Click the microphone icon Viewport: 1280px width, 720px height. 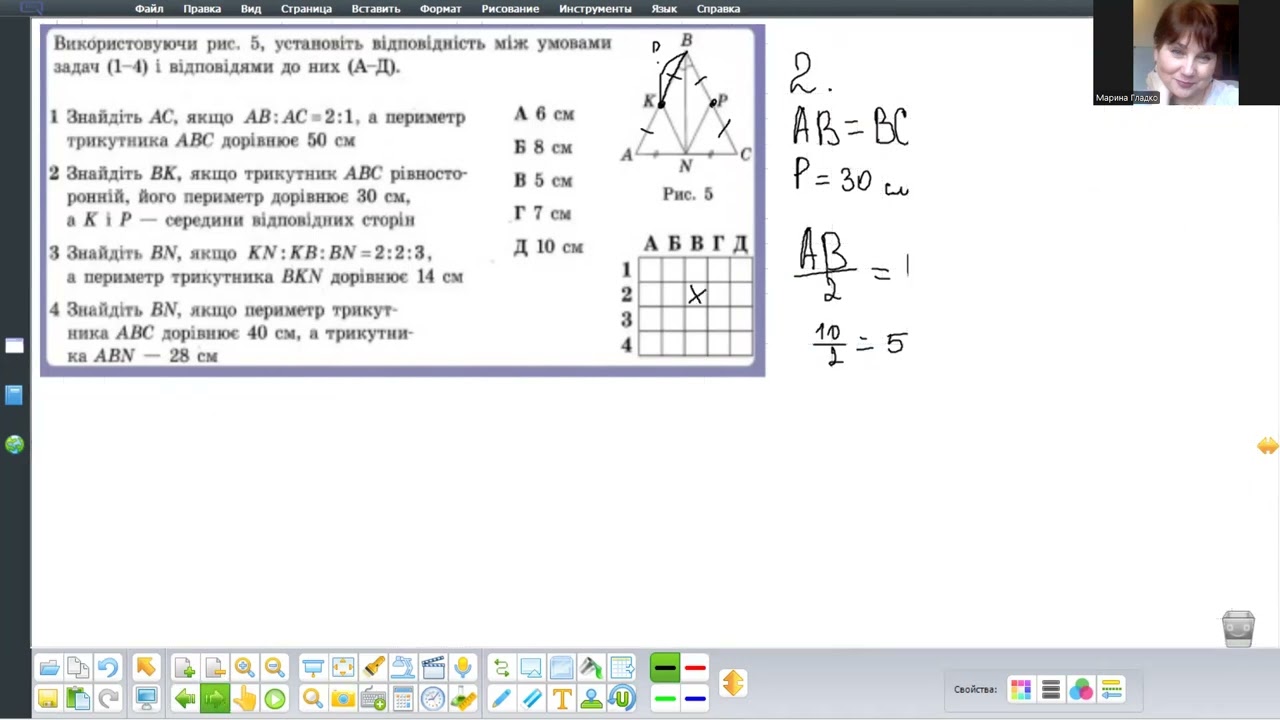click(x=462, y=667)
